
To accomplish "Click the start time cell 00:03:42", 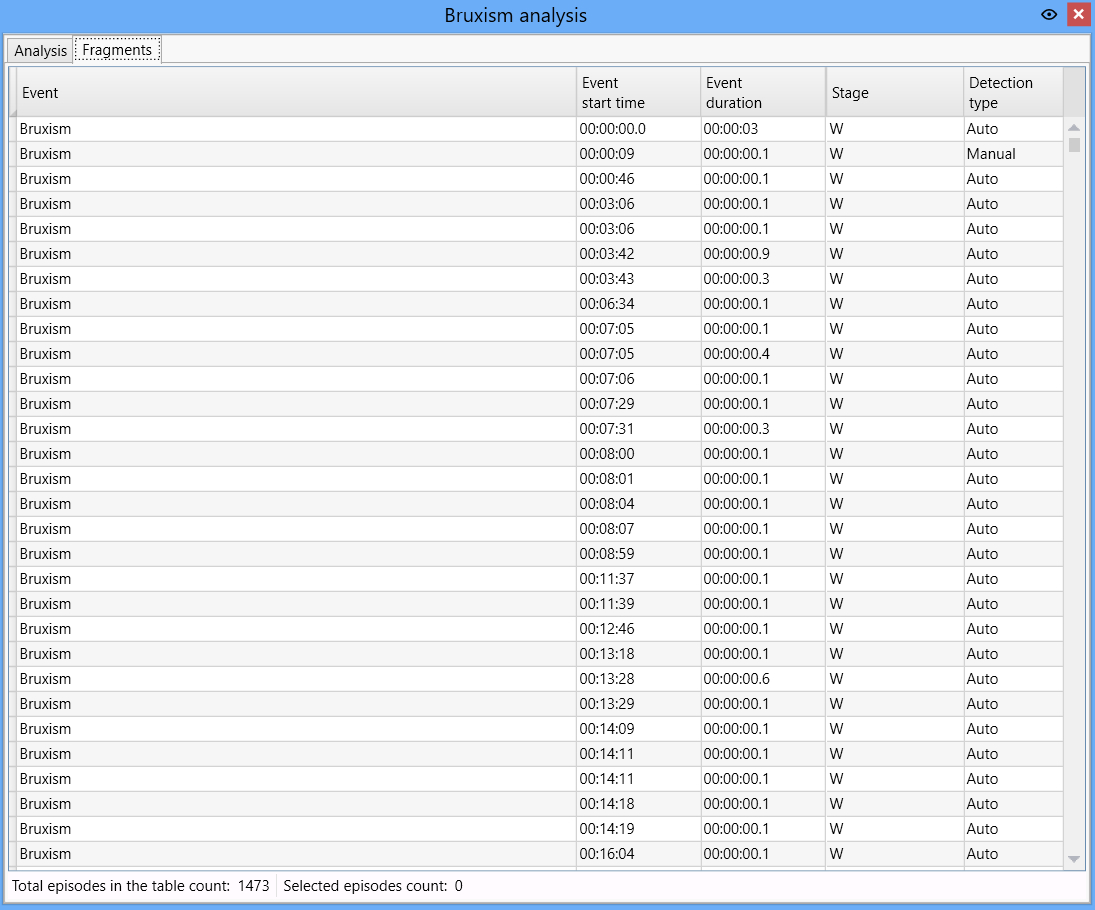I will (x=638, y=254).
